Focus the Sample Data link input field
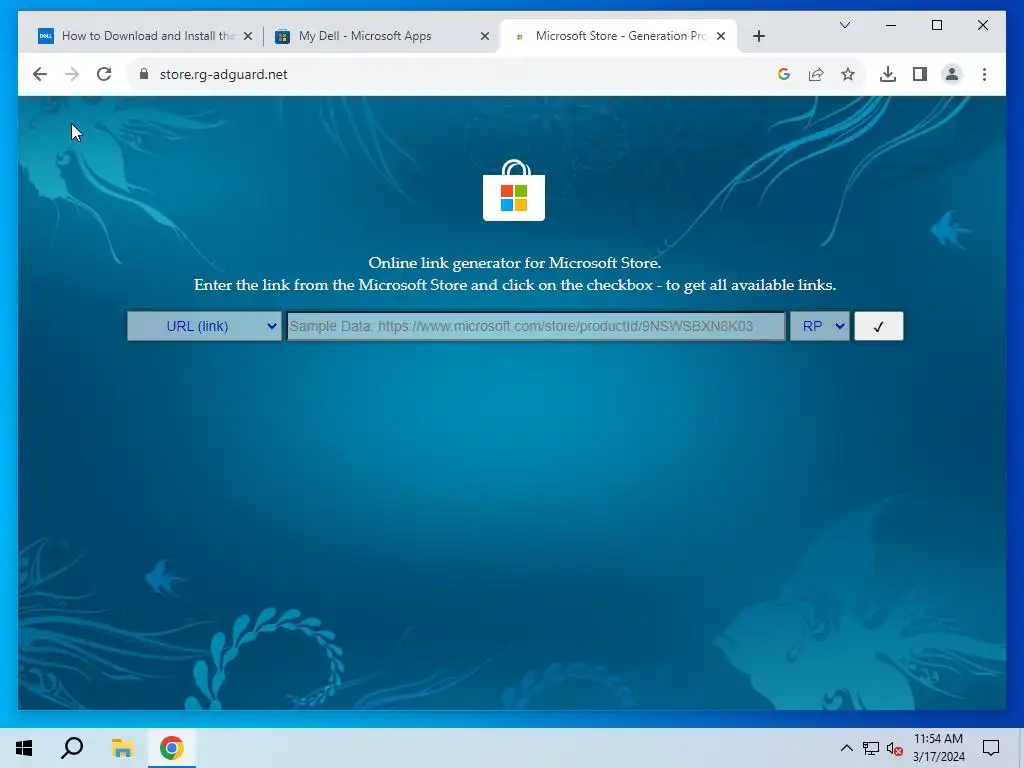Image resolution: width=1024 pixels, height=768 pixels. pos(536,326)
